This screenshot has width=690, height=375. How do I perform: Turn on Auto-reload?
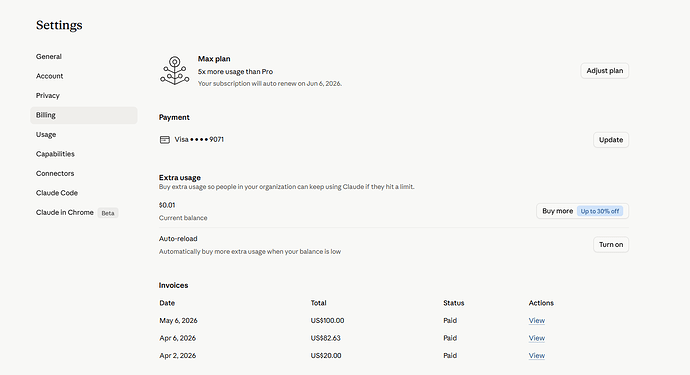611,245
